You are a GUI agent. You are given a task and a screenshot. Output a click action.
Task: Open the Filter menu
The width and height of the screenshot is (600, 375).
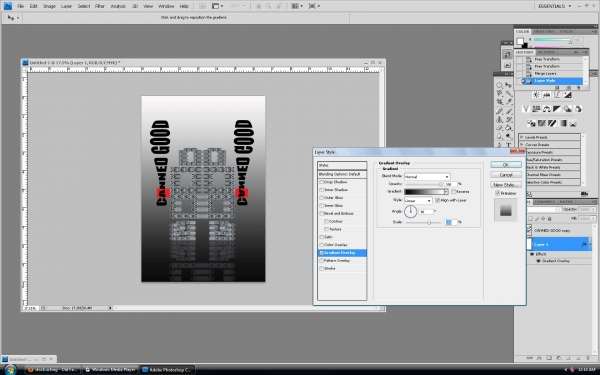(x=100, y=6)
